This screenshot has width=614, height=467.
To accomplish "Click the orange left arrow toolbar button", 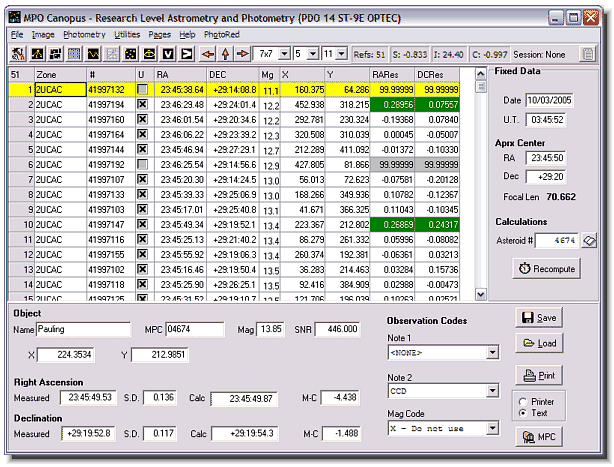I will pyautogui.click(x=208, y=54).
